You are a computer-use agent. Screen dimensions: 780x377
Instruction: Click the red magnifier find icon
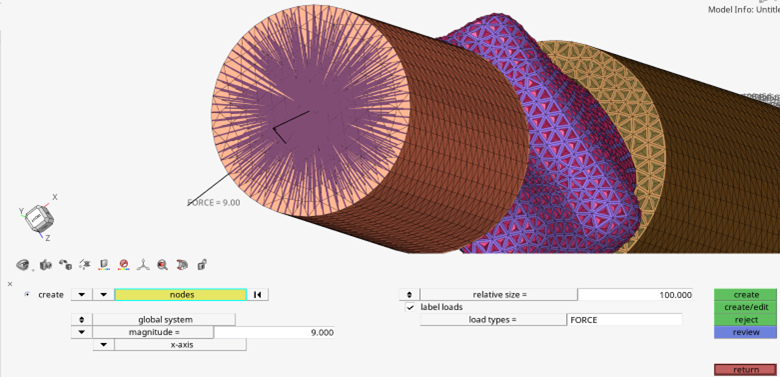(162, 265)
